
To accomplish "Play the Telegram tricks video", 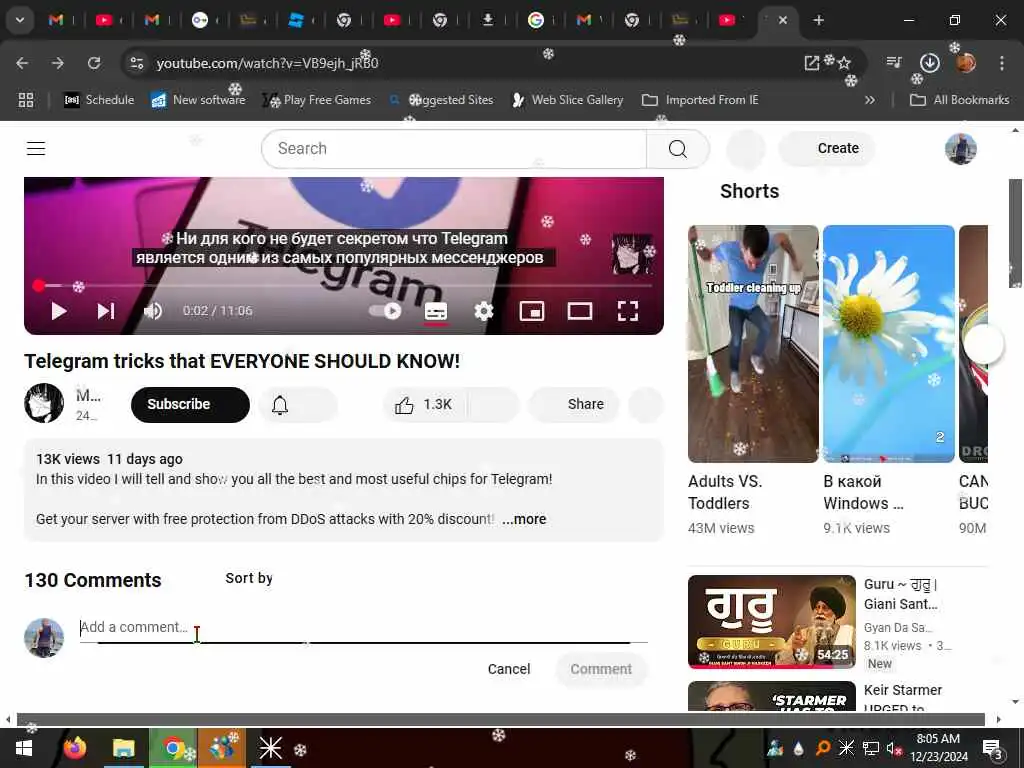I will coord(59,311).
